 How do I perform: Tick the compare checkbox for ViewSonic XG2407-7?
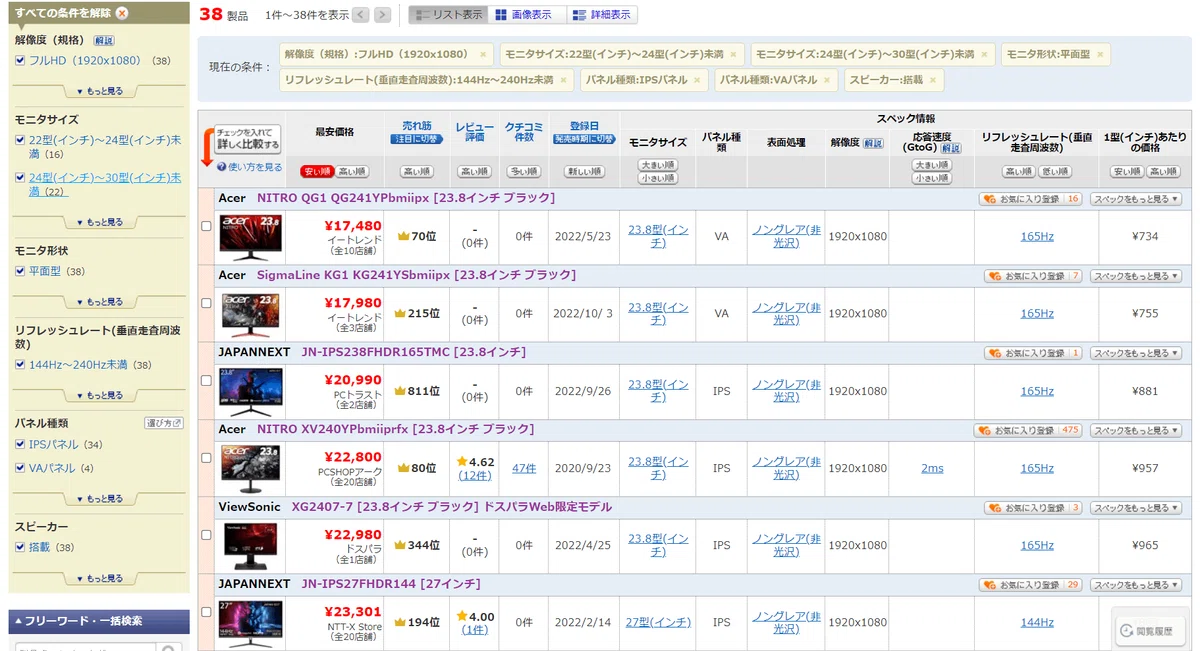(206, 535)
